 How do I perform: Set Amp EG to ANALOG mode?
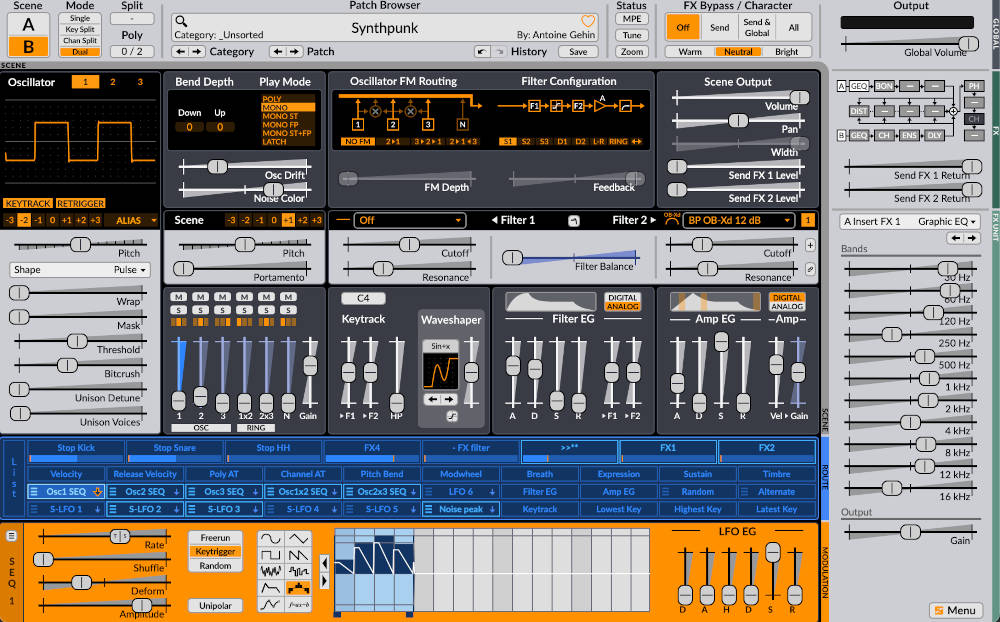[787, 307]
